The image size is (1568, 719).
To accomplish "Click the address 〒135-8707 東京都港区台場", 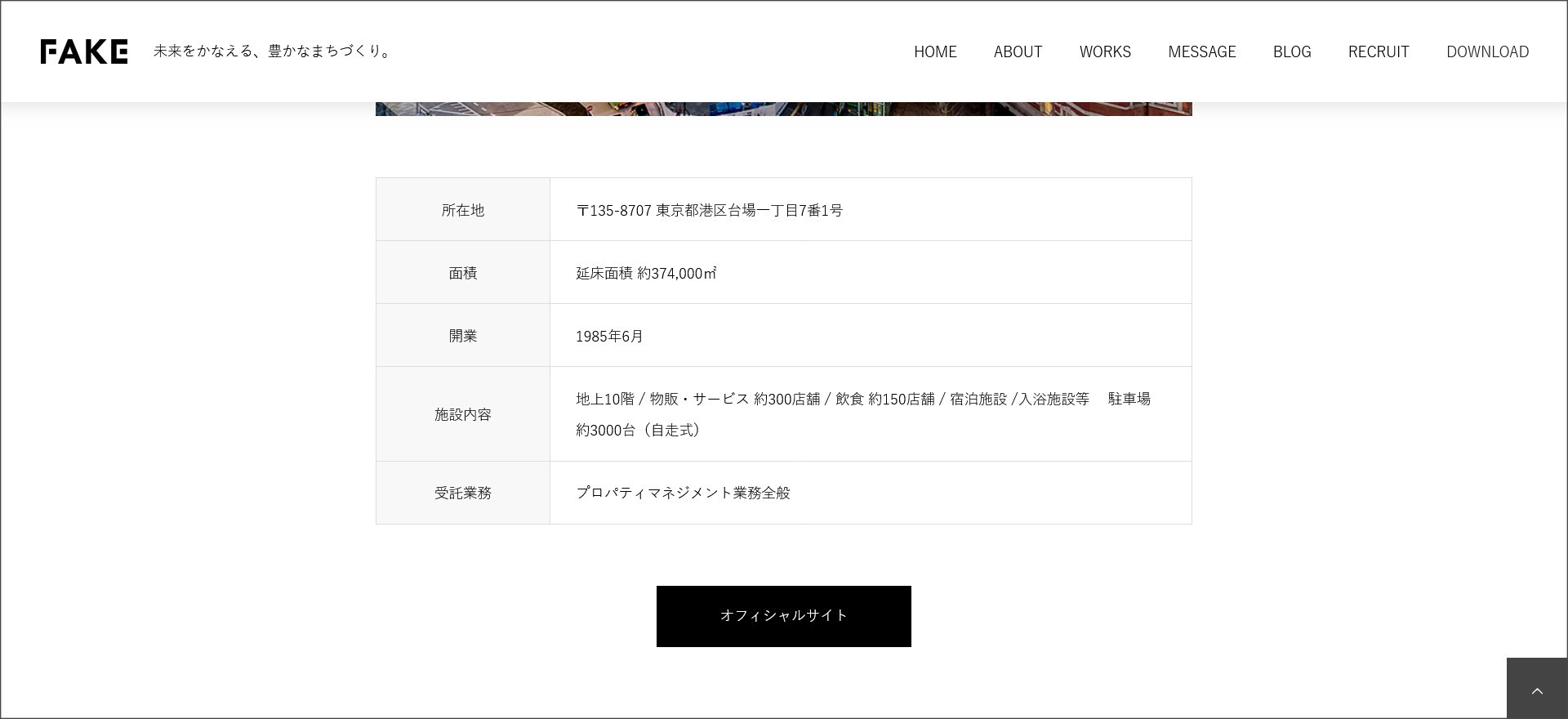I will [x=709, y=210].
